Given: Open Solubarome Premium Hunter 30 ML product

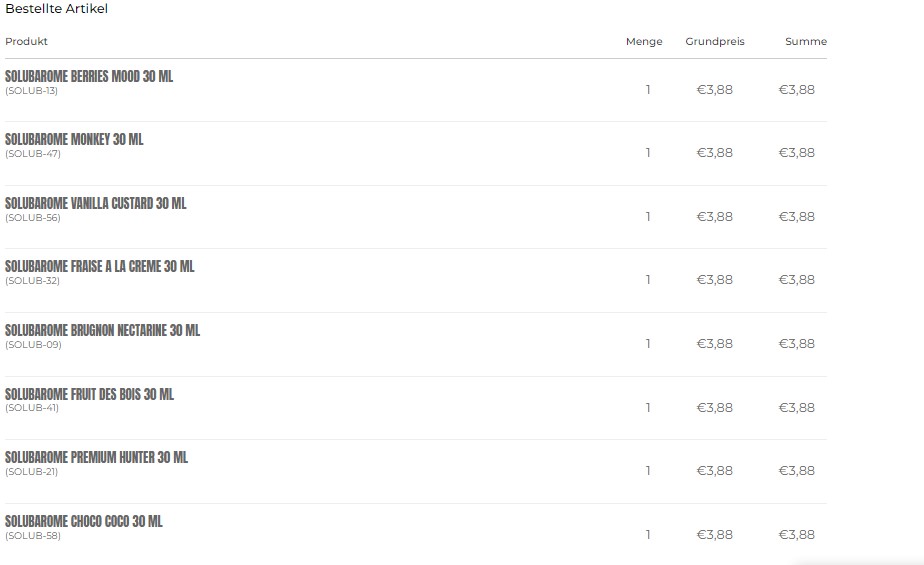Looking at the screenshot, I should [x=96, y=457].
